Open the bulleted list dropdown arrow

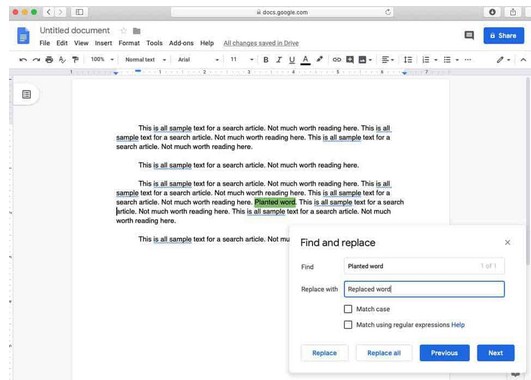(x=457, y=60)
